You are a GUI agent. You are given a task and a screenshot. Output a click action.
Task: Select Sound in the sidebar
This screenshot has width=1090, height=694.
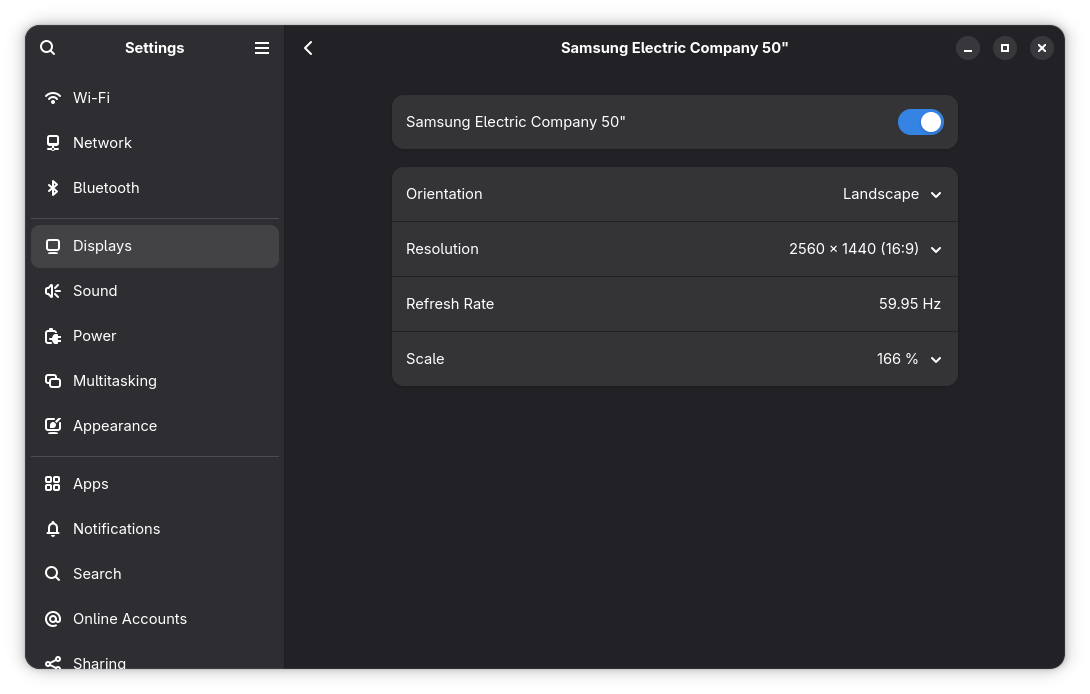pyautogui.click(x=155, y=291)
